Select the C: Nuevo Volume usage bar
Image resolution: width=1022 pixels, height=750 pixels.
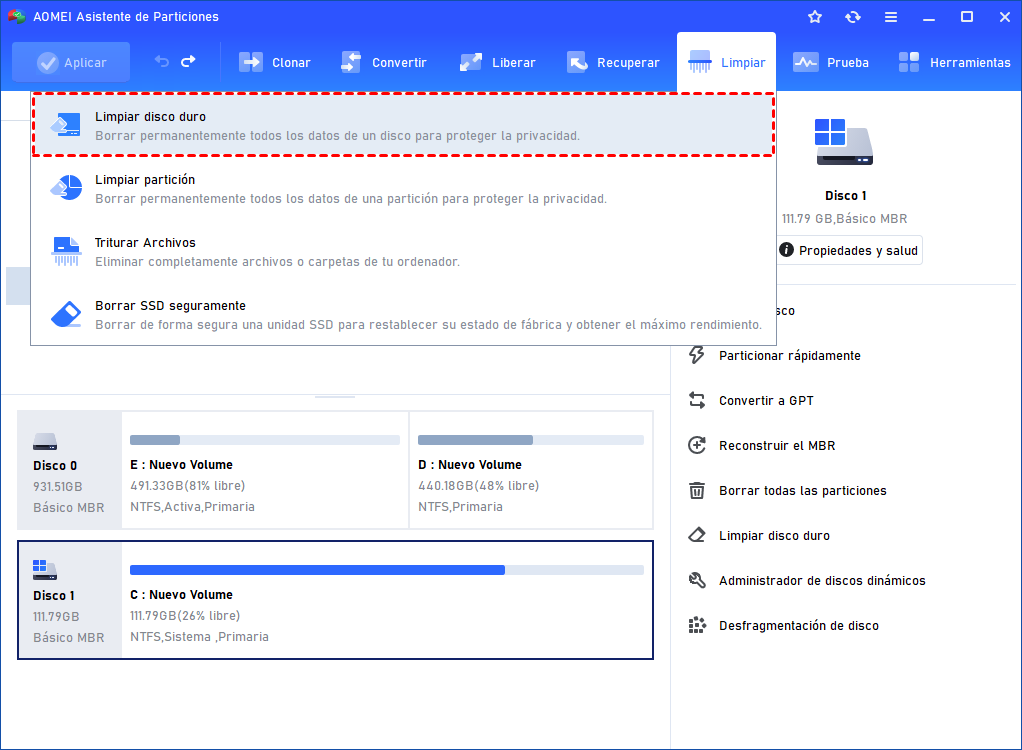(386, 570)
